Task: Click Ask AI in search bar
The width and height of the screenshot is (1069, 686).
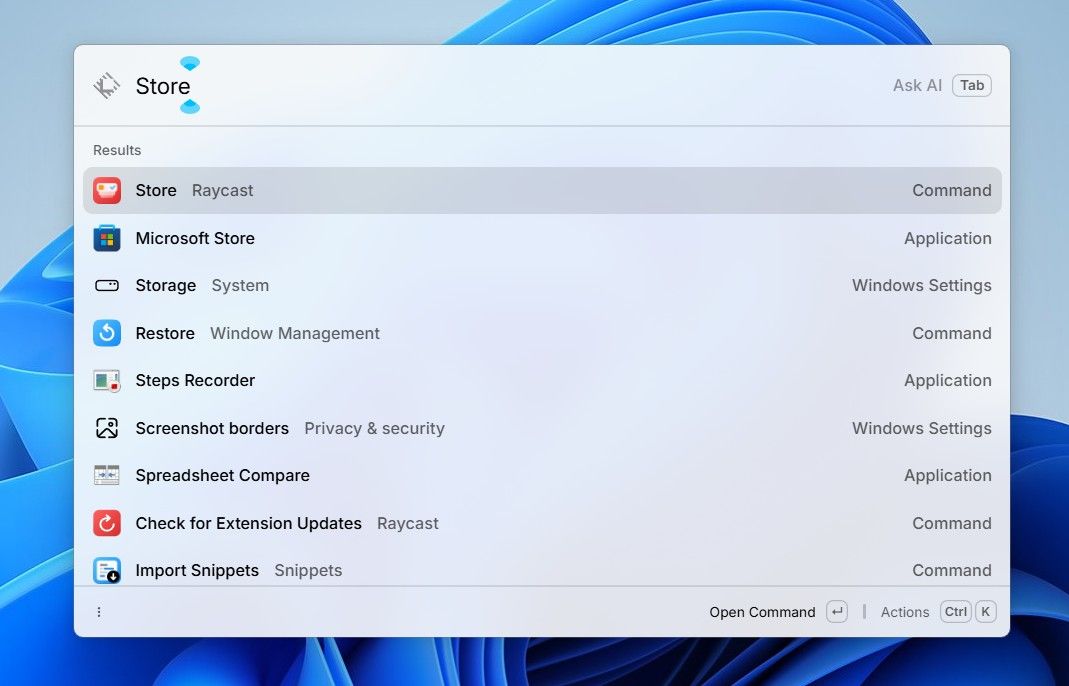Action: (x=917, y=86)
